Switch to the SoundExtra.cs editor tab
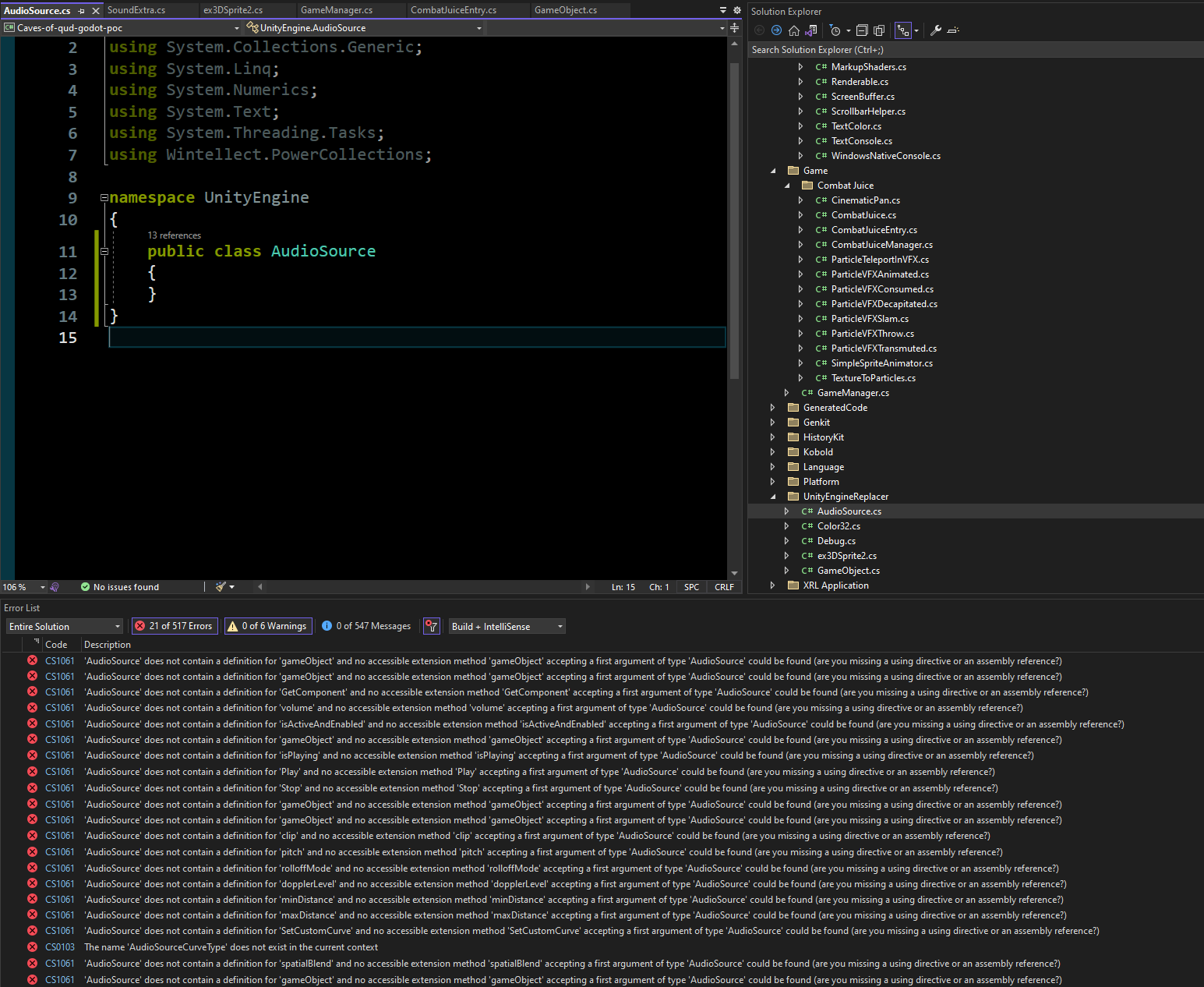This screenshot has width=1204, height=987. click(136, 10)
